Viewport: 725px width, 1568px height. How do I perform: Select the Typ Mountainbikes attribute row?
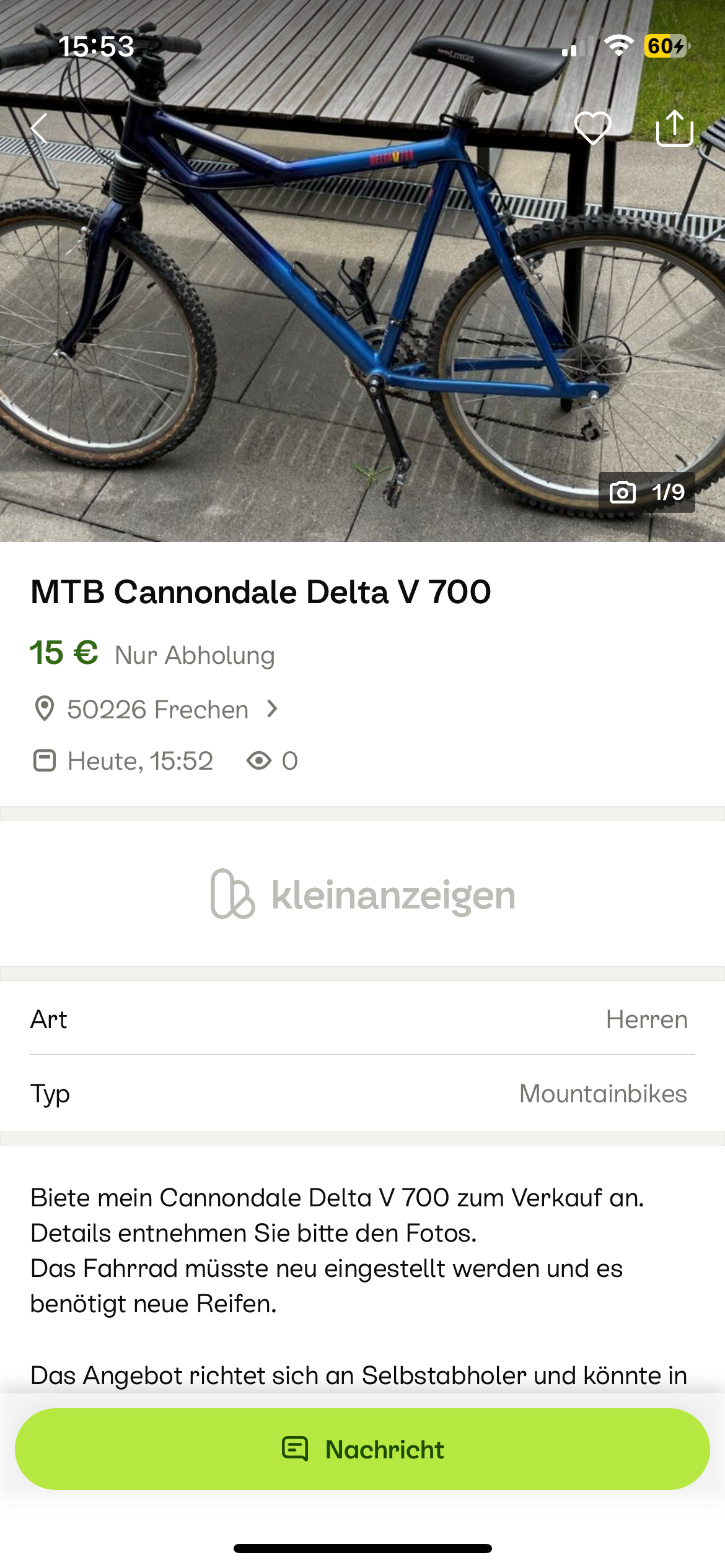362,1094
